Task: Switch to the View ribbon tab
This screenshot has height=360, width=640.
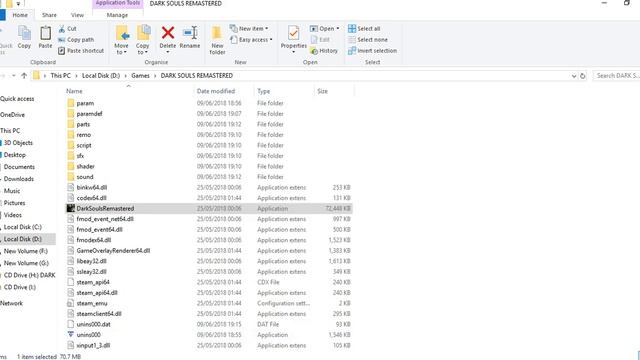Action: [77, 15]
